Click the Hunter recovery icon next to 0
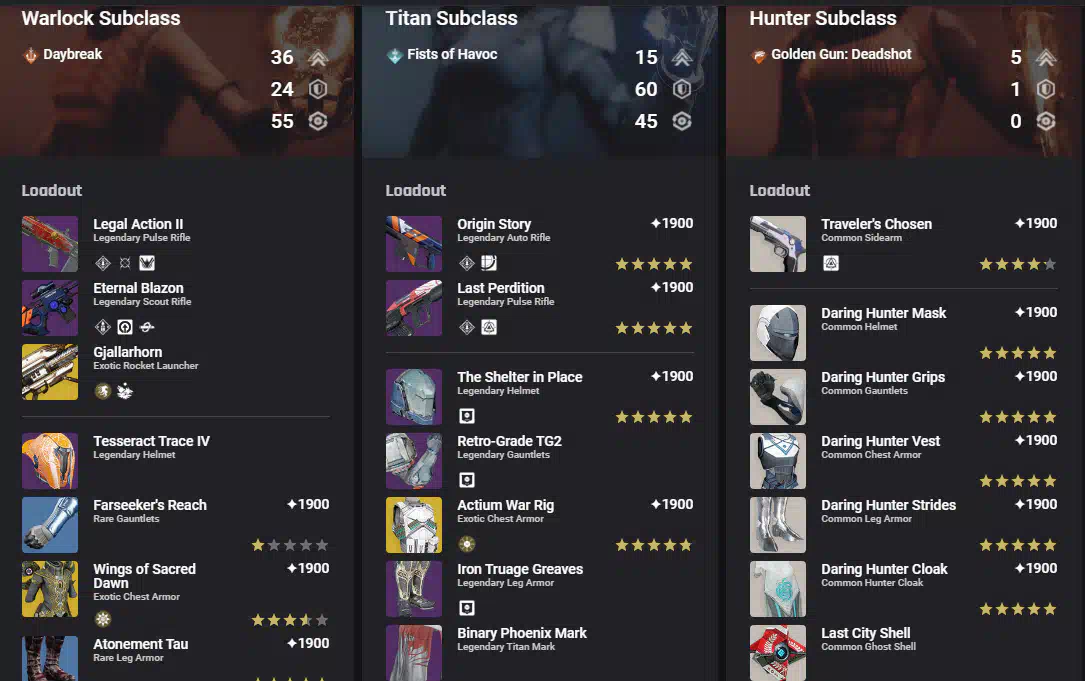Viewport: 1085px width, 681px height. pyautogui.click(x=1046, y=121)
